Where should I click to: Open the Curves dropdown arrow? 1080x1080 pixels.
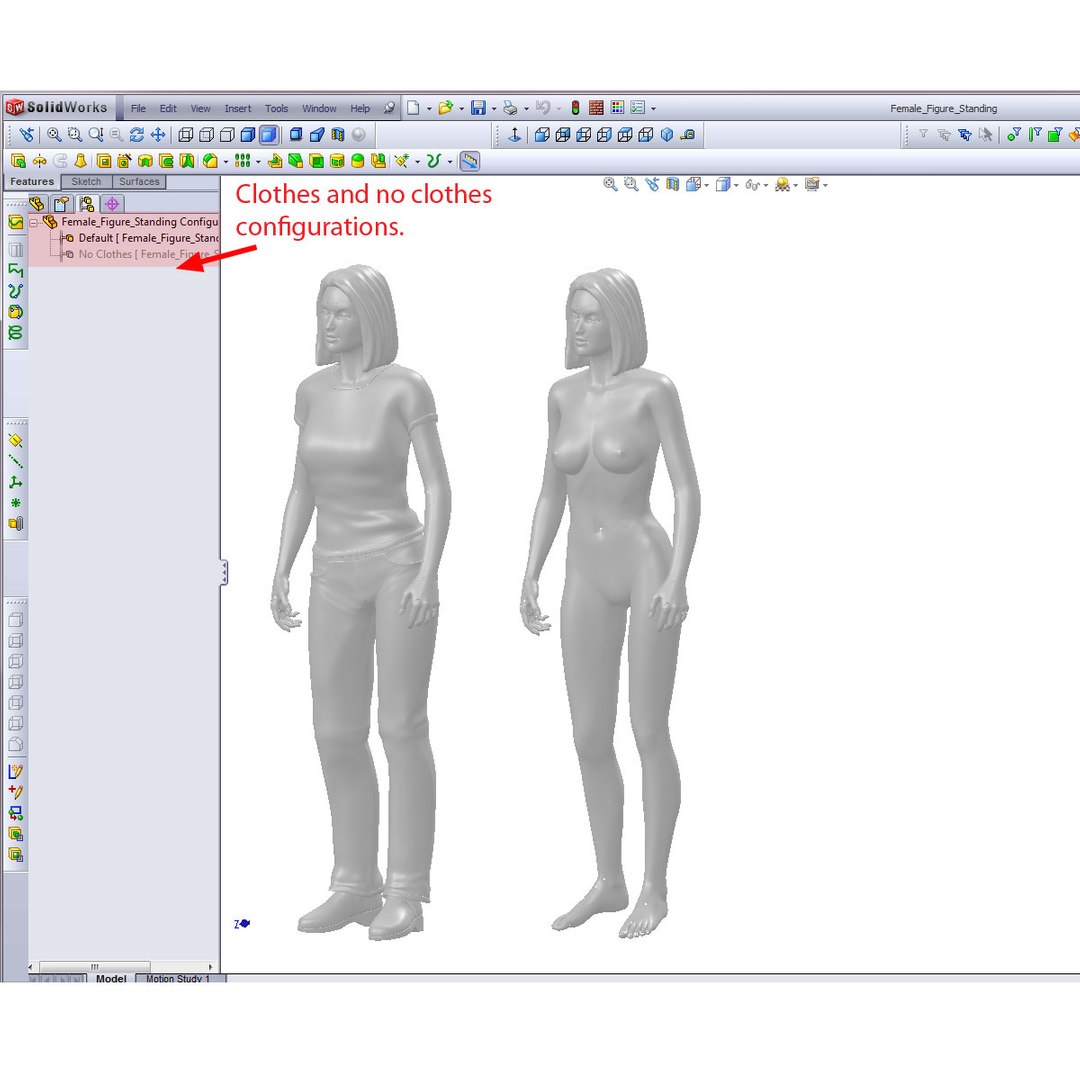(450, 163)
